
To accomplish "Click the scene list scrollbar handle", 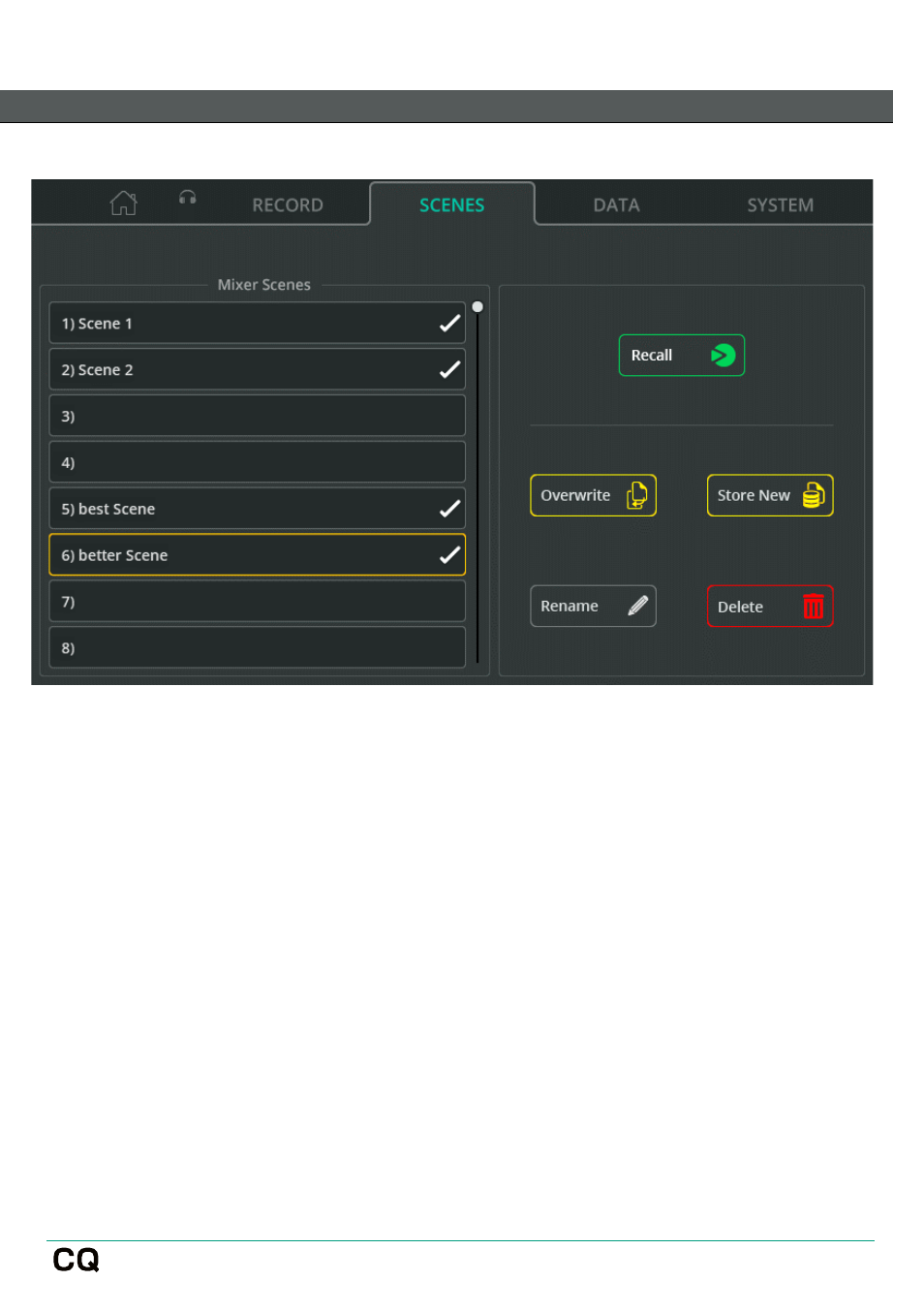I will point(477,307).
